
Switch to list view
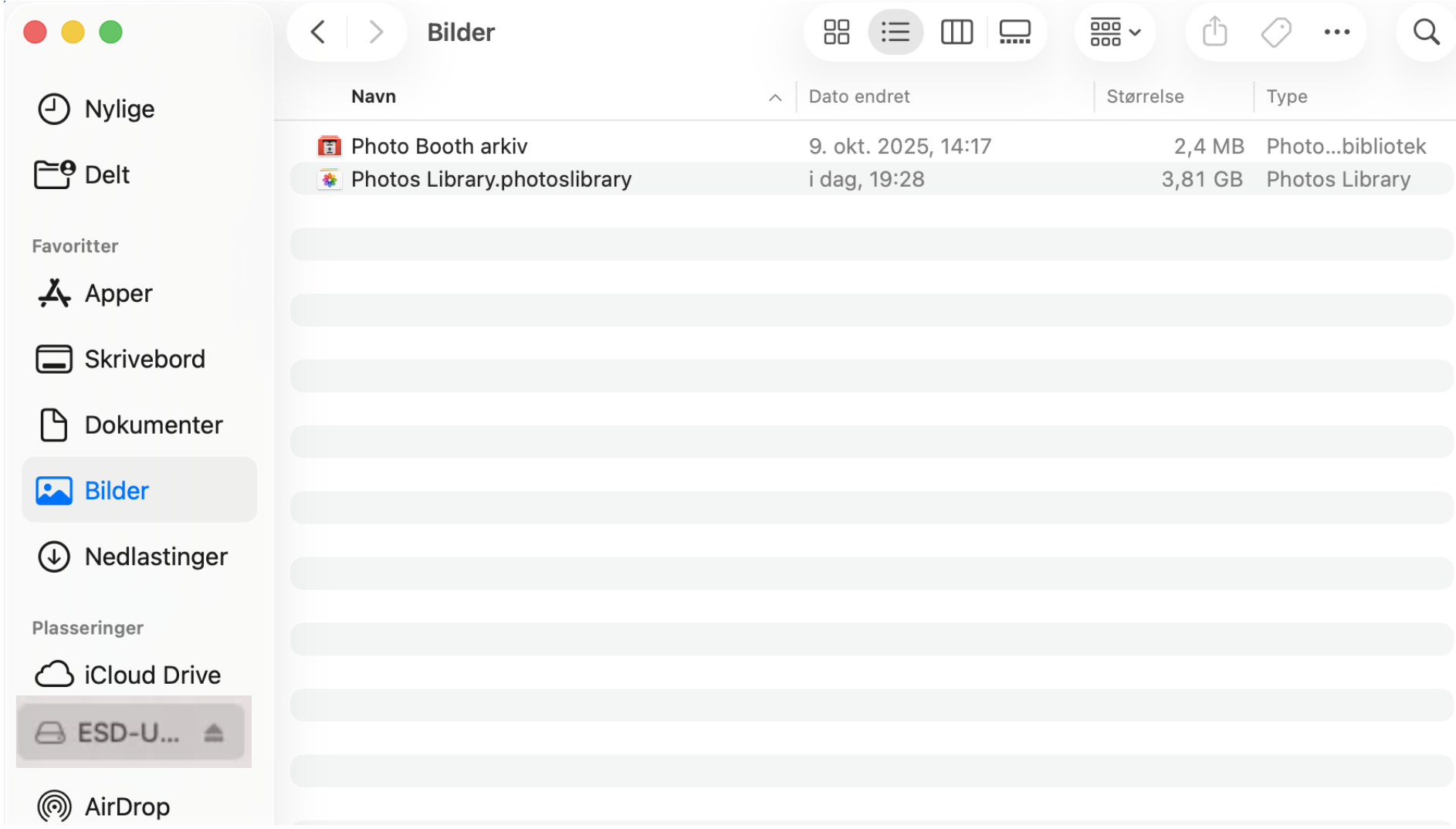click(896, 32)
